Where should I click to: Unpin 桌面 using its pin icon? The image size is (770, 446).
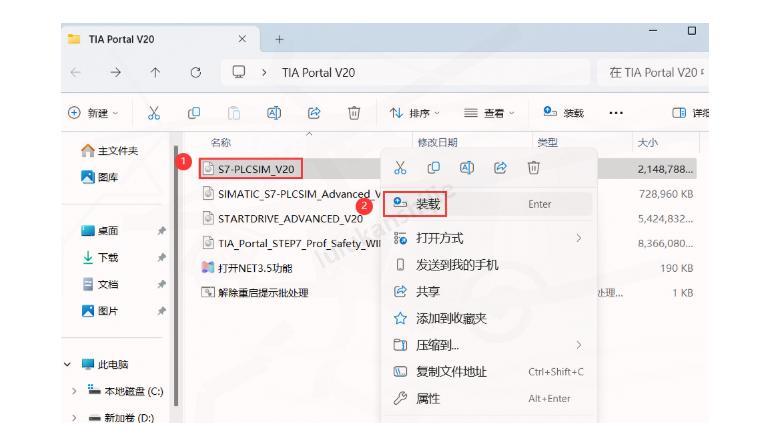tap(162, 230)
